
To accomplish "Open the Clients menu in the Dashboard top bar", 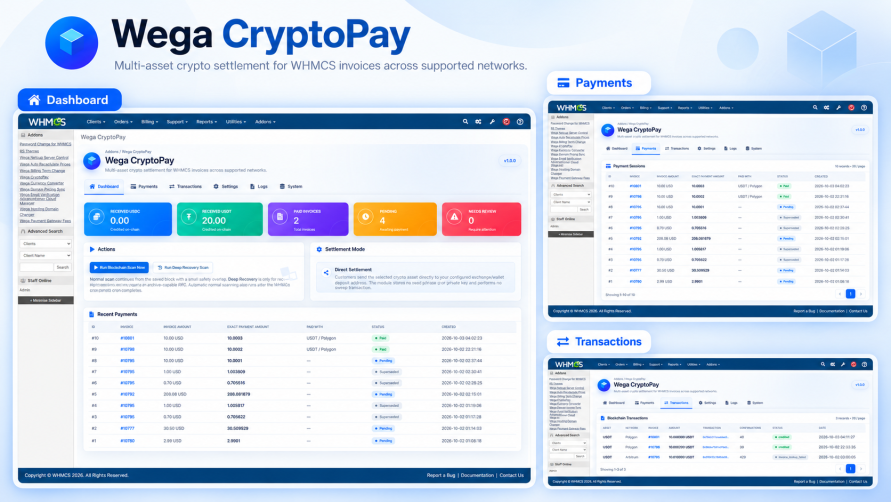I will click(95, 122).
